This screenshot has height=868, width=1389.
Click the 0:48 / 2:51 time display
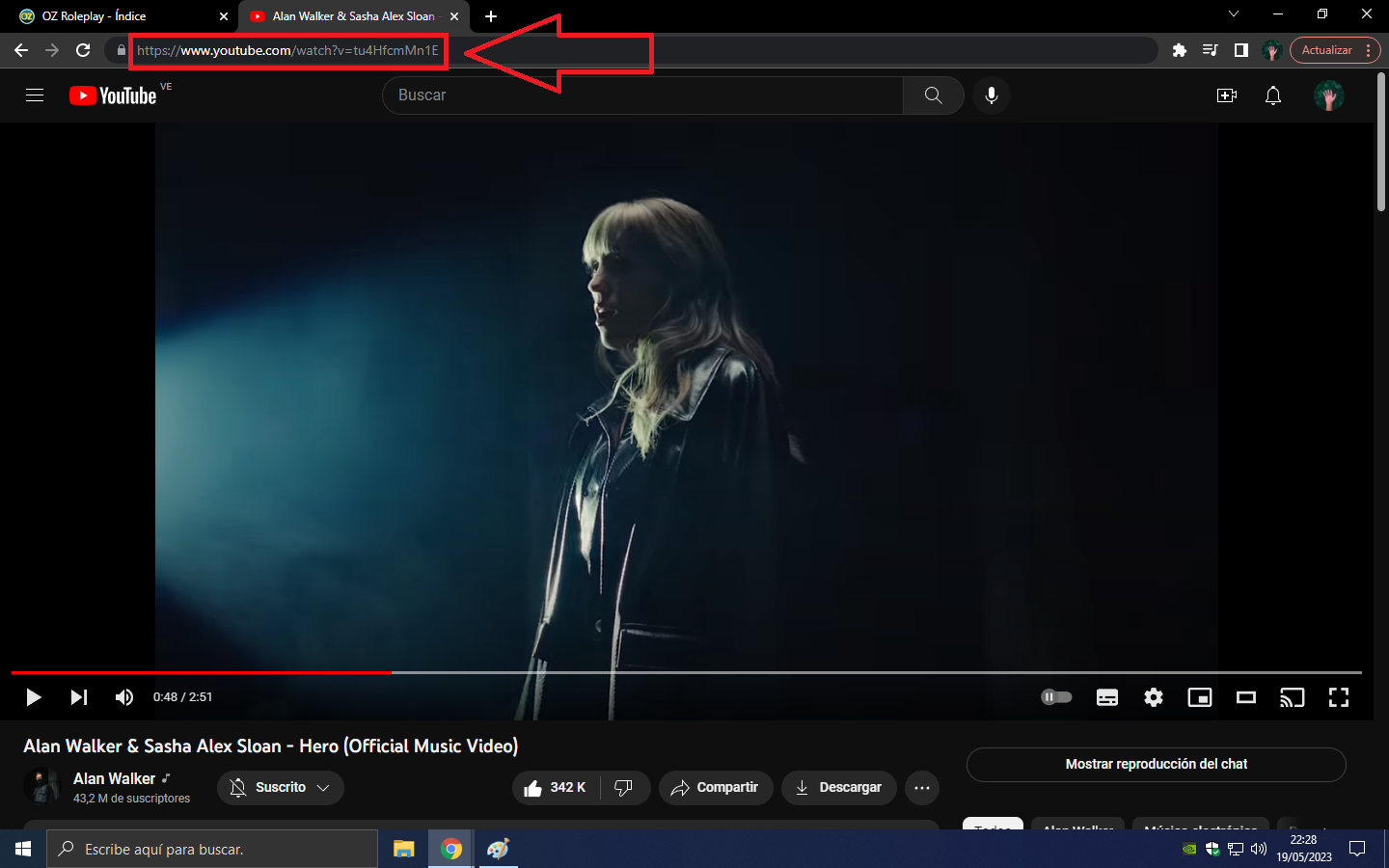tap(183, 697)
